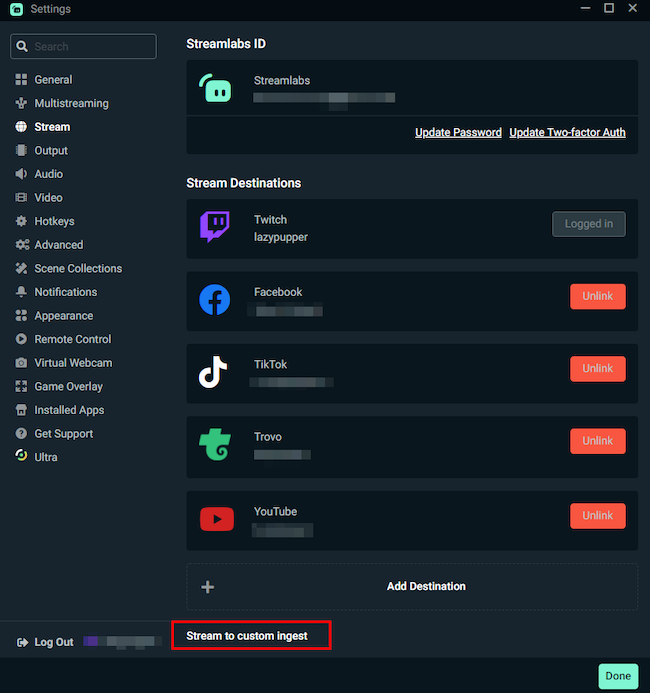Go to Audio settings
Screen dimensions: 650x693
tap(49, 174)
